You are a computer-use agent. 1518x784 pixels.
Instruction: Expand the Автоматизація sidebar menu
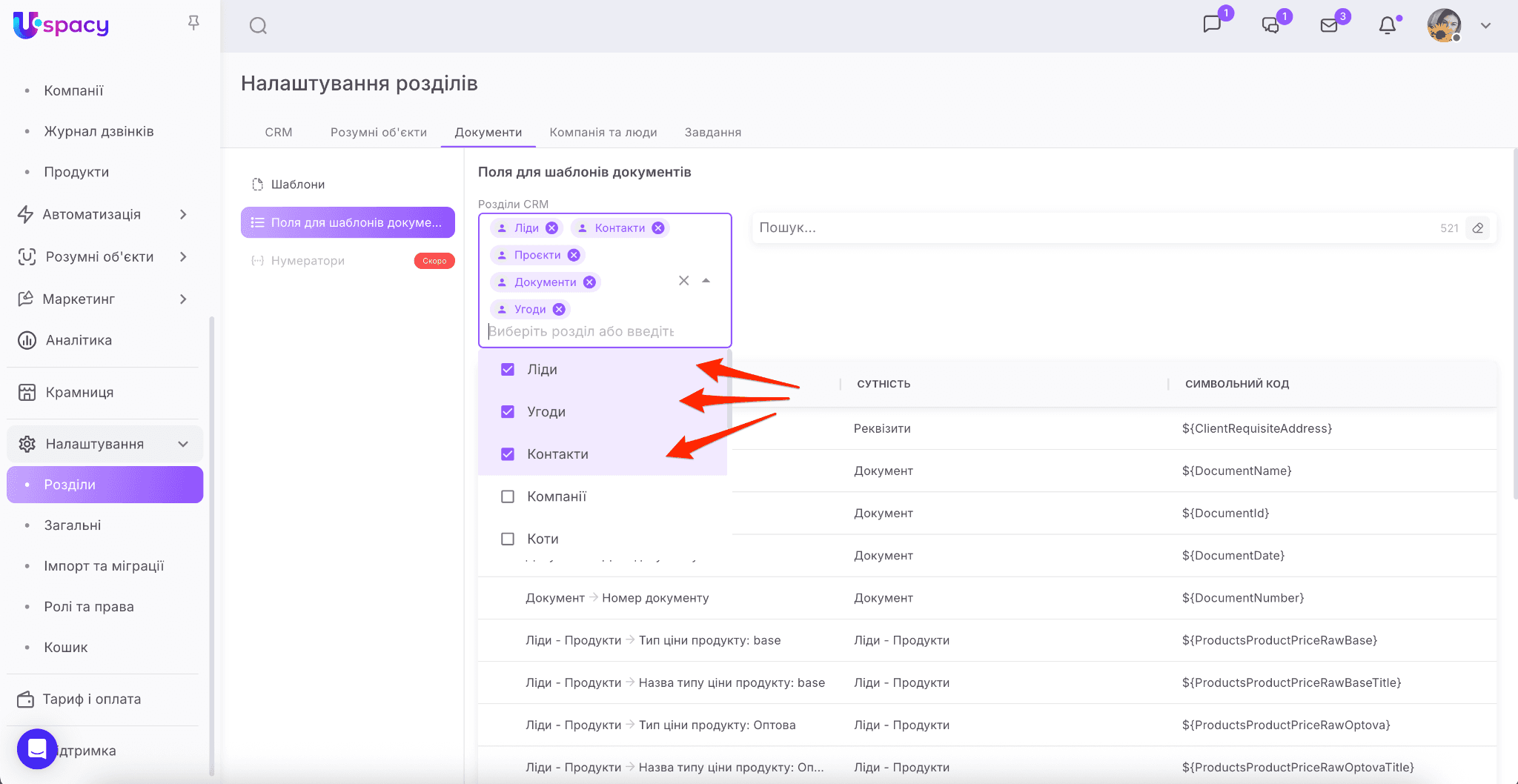[x=183, y=215]
